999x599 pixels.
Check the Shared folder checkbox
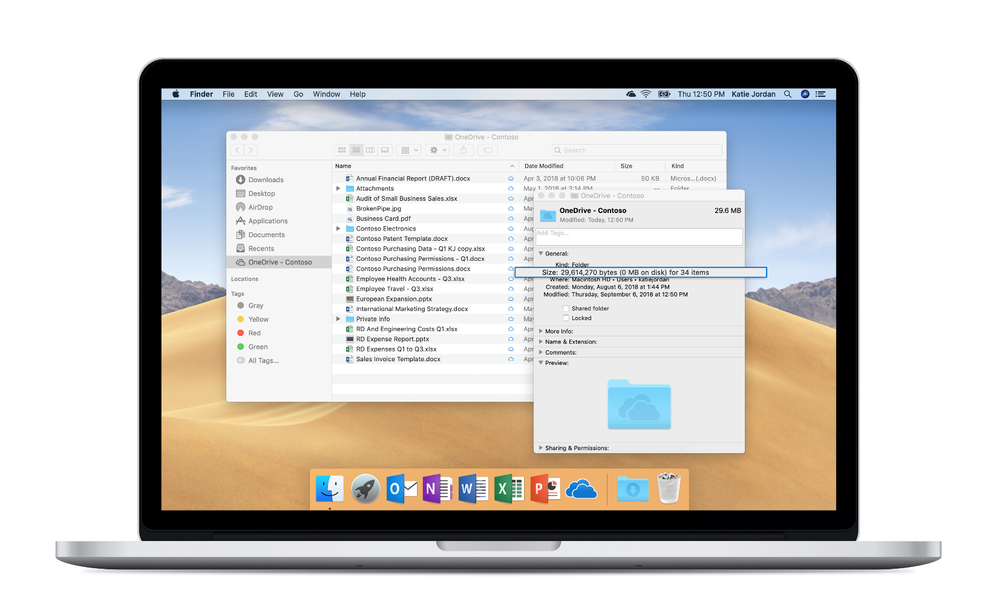[566, 308]
